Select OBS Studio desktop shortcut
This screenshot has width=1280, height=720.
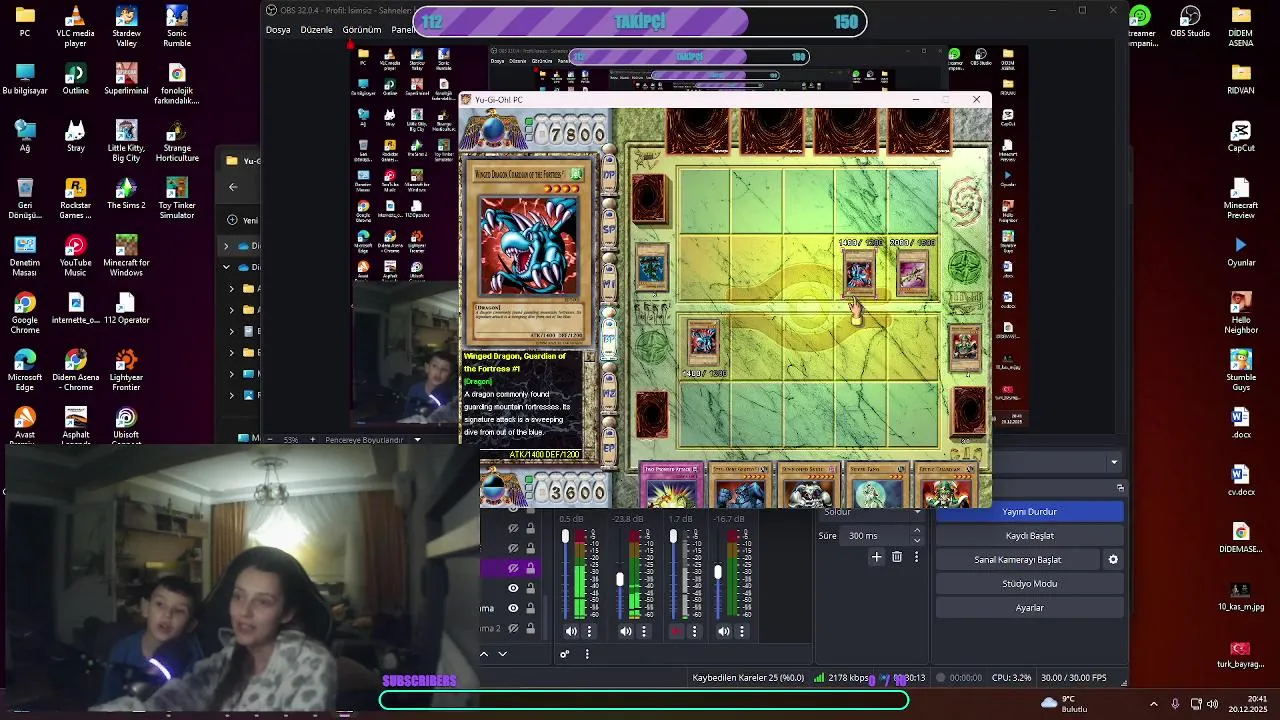[x=1190, y=22]
